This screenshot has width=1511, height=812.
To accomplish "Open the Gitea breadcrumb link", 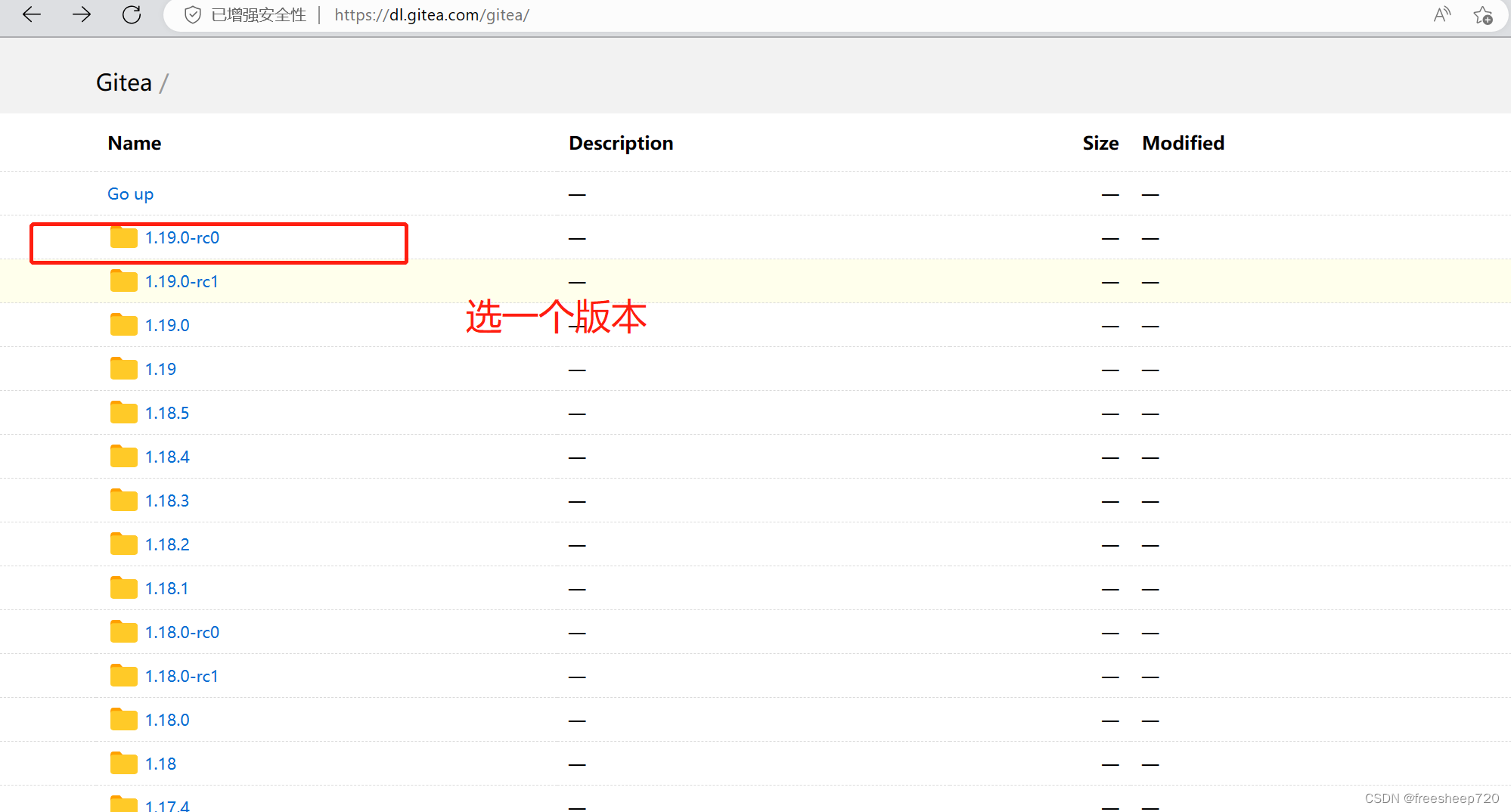I will tap(124, 82).
